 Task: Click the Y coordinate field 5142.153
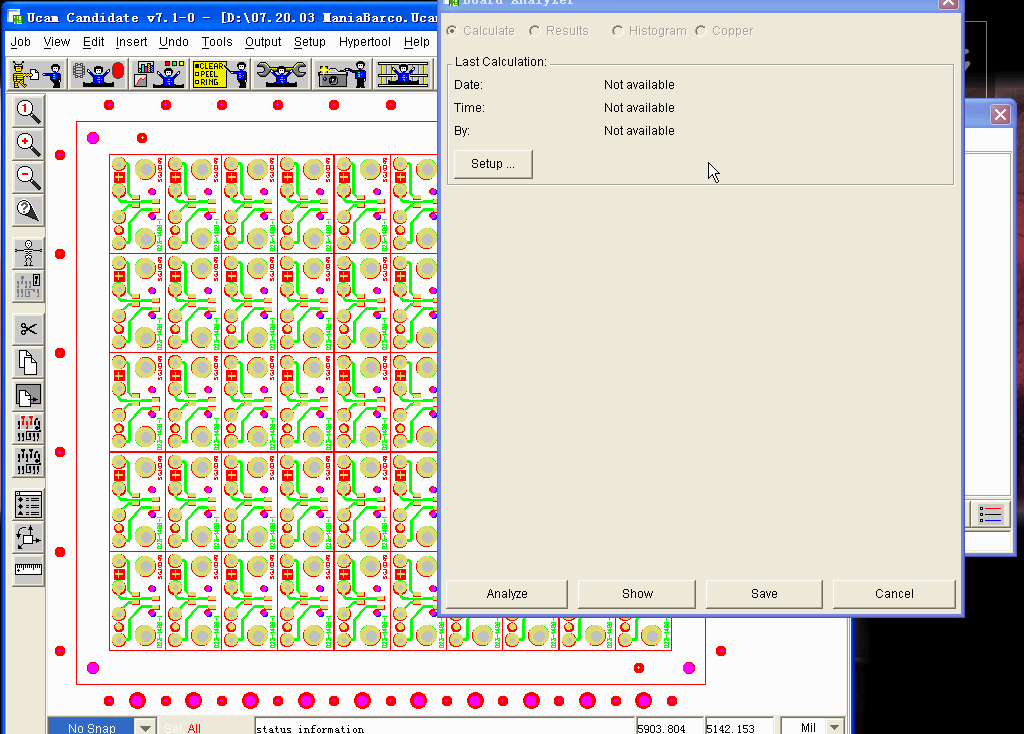click(739, 727)
